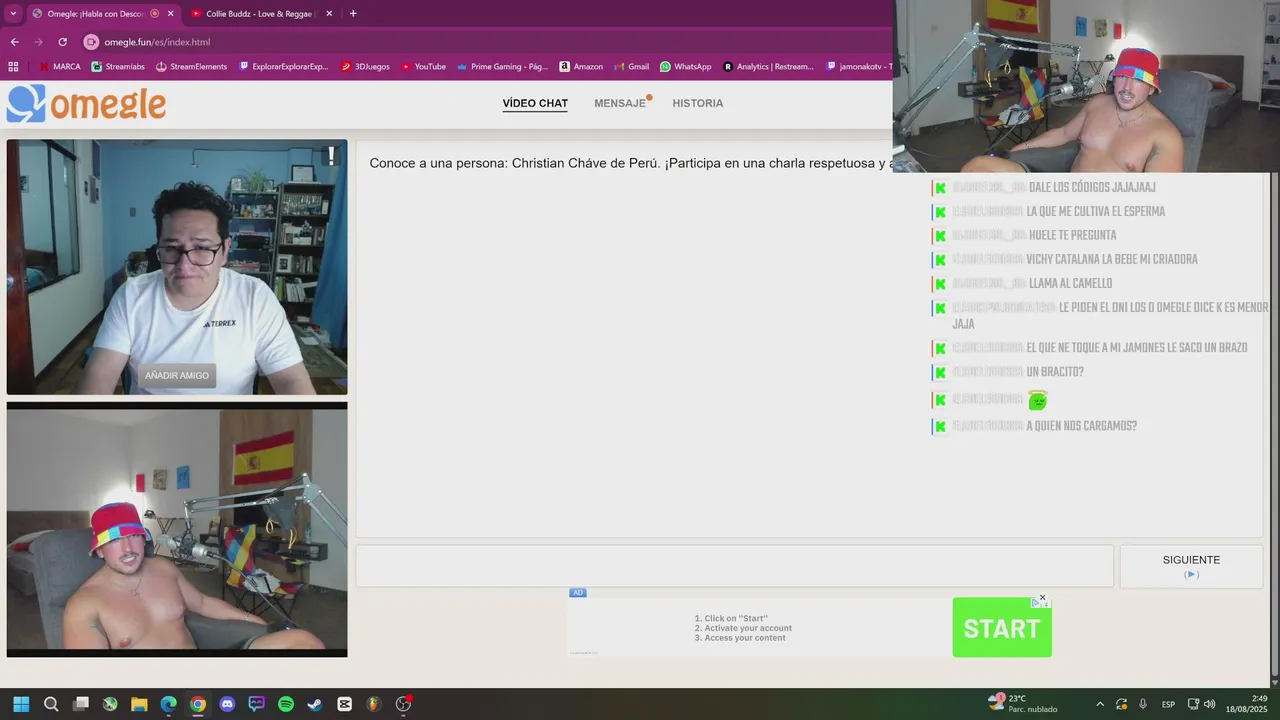
Task: Click the microphone tray icon
Action: pyautogui.click(x=1143, y=704)
